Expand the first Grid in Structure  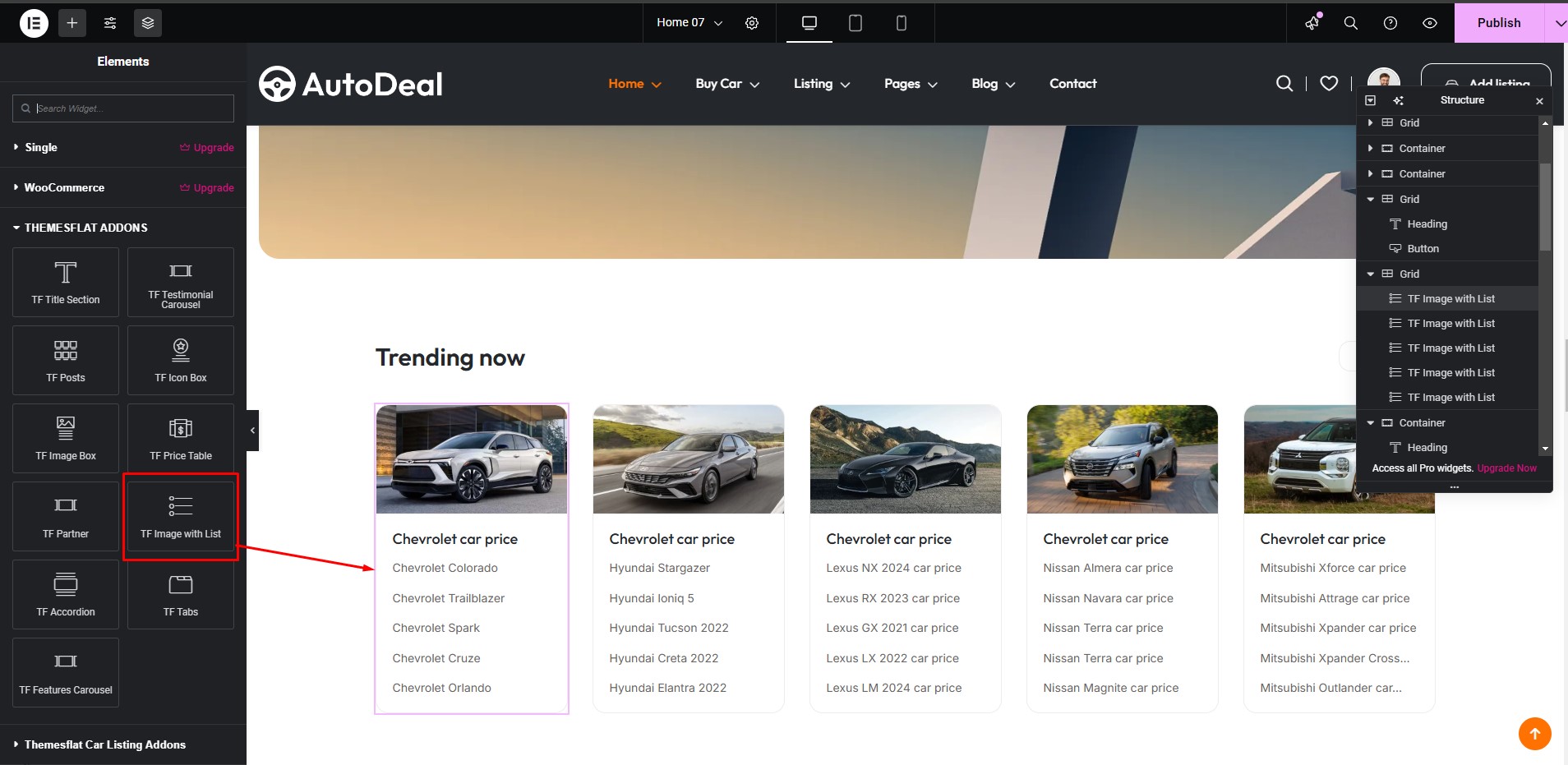(x=1370, y=122)
